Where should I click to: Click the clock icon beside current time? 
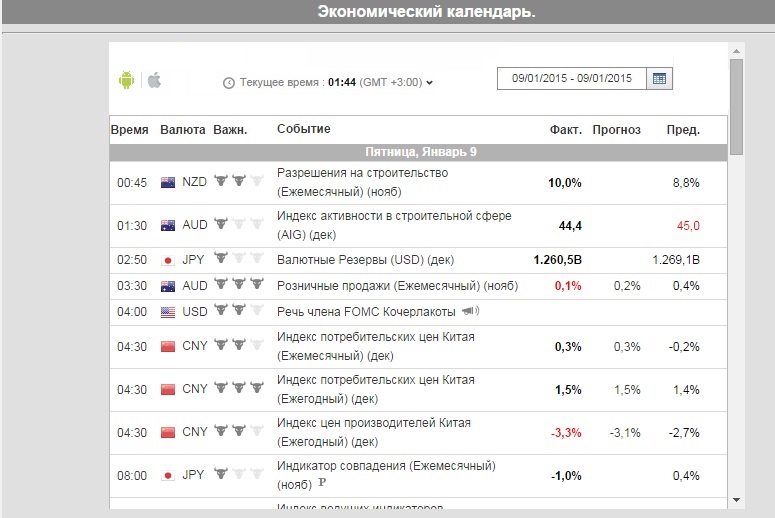(228, 82)
